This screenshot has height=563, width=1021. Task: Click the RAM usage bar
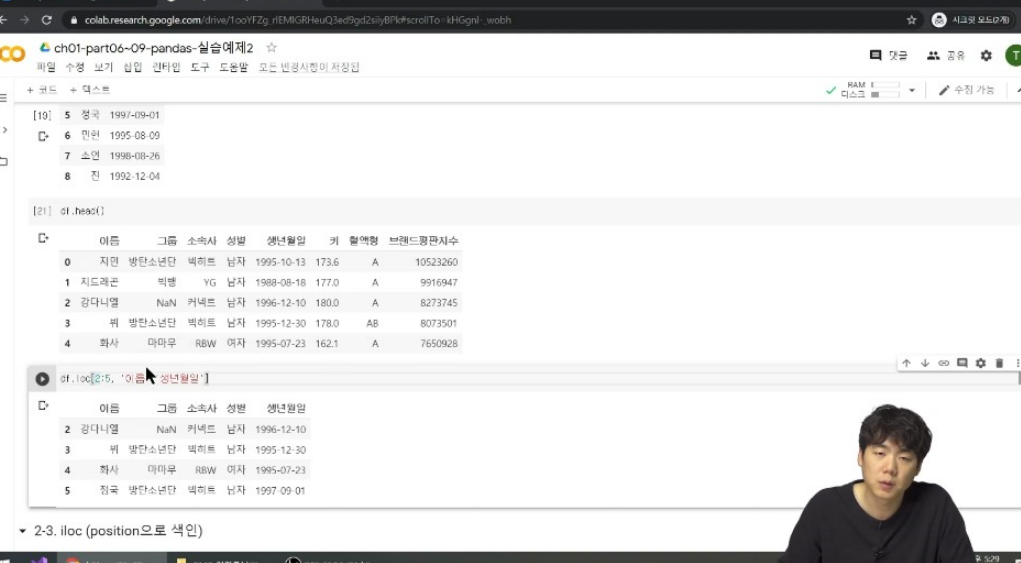click(886, 85)
